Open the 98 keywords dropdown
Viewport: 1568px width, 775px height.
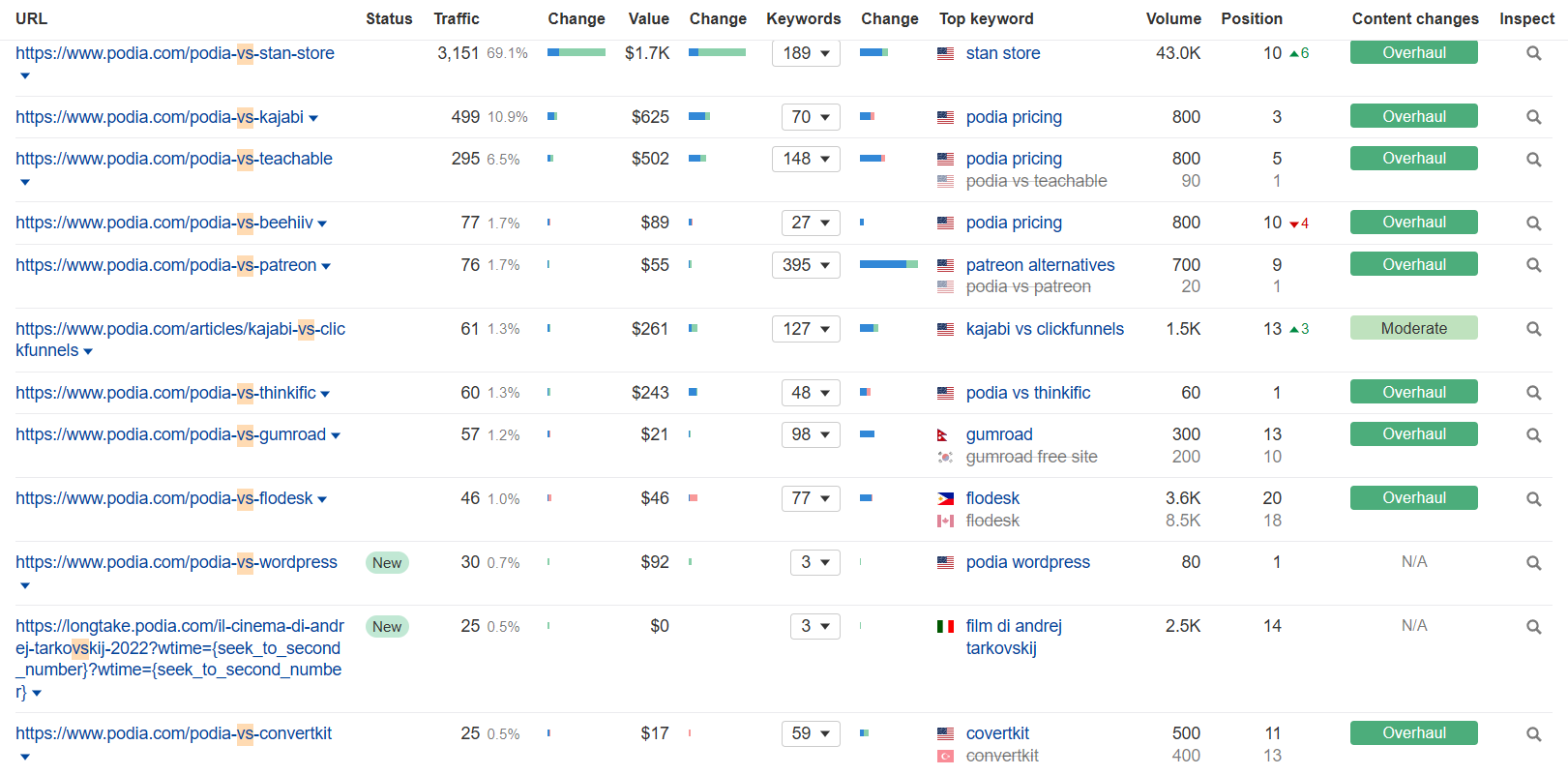point(811,434)
